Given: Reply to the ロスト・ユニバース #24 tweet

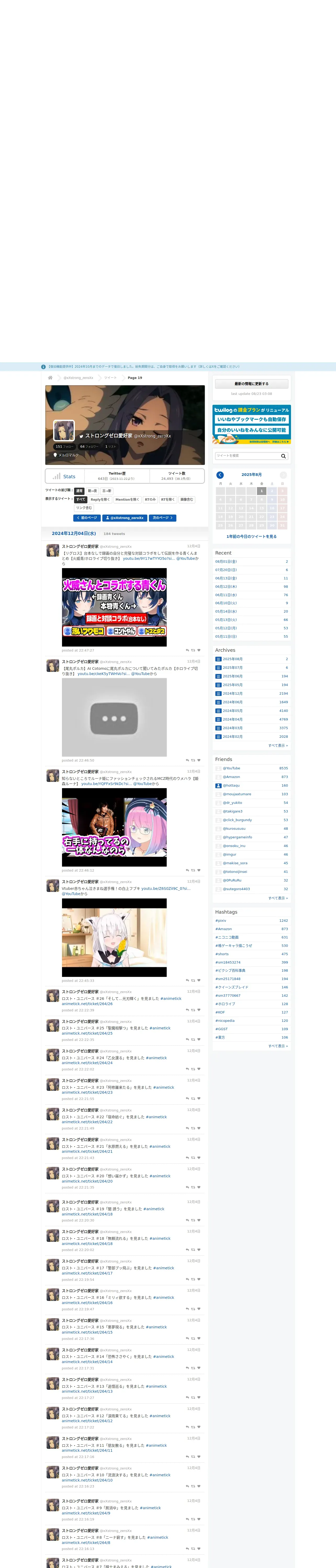Looking at the screenshot, I should [x=187, y=1069].
